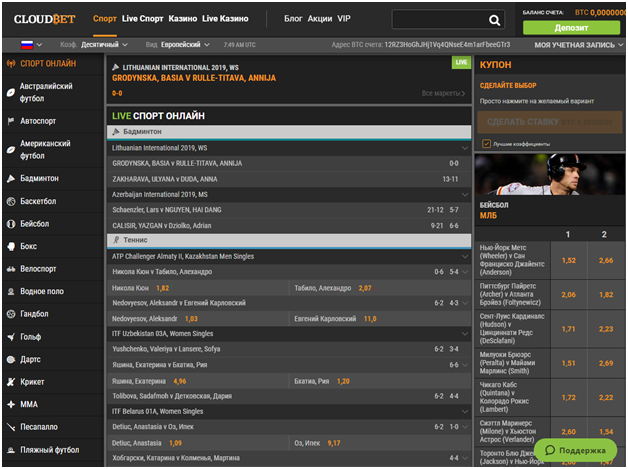The image size is (628, 469).
Task: Click shuttlecock icon in Бадминтон section header
Action: [x=116, y=131]
